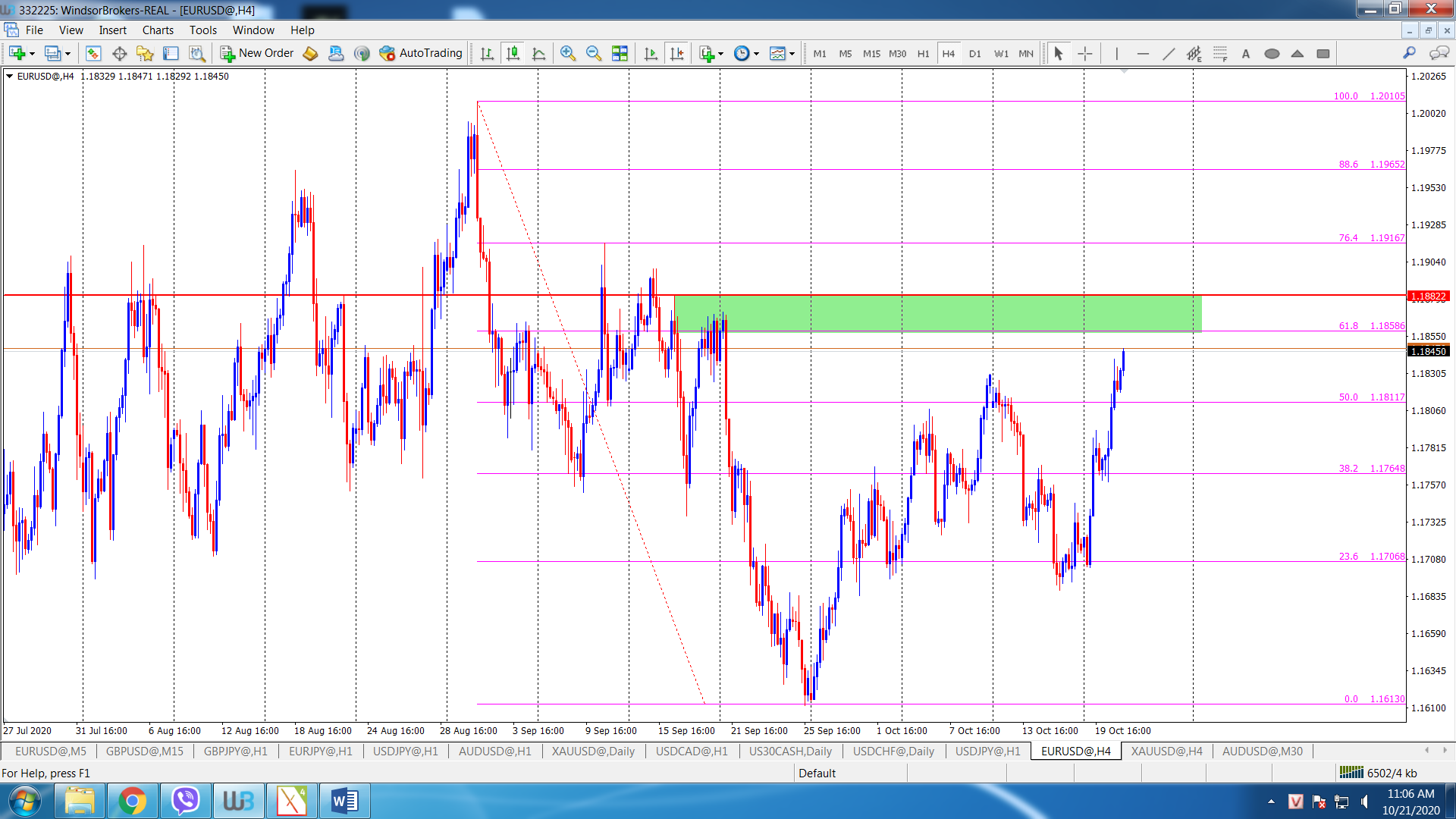This screenshot has width=1456, height=819.
Task: Zoom out on the chart
Action: 593,53
